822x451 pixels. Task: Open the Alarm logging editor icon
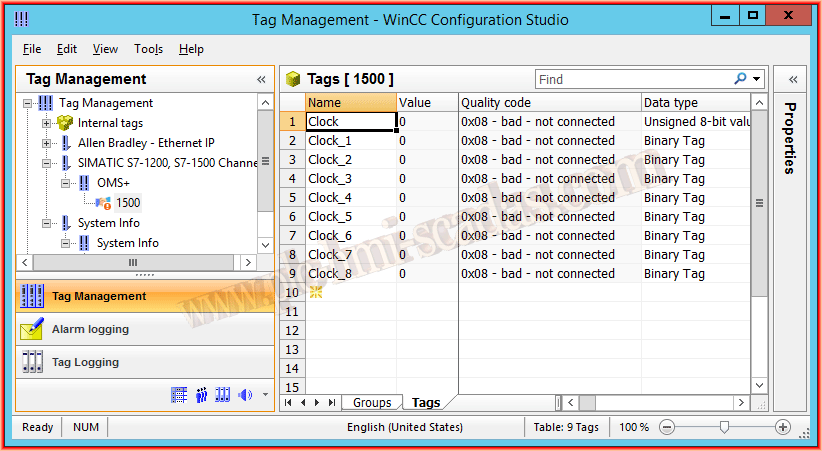[32, 329]
